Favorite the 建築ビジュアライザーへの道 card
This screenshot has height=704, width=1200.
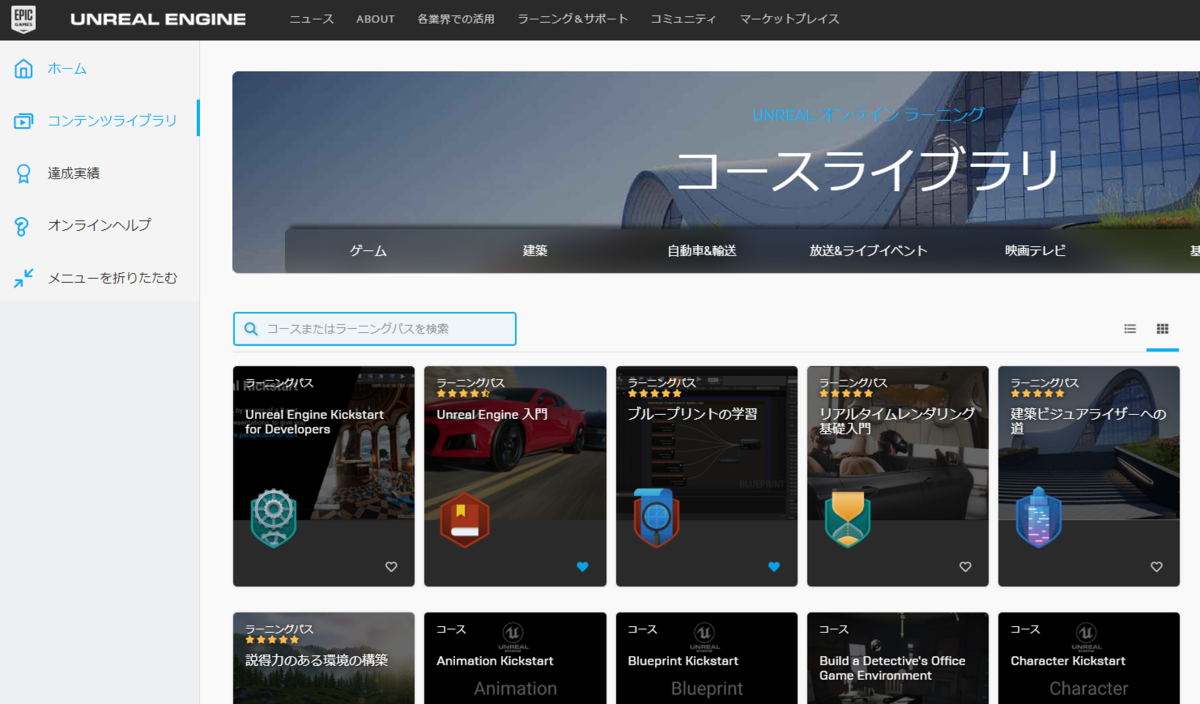1156,567
